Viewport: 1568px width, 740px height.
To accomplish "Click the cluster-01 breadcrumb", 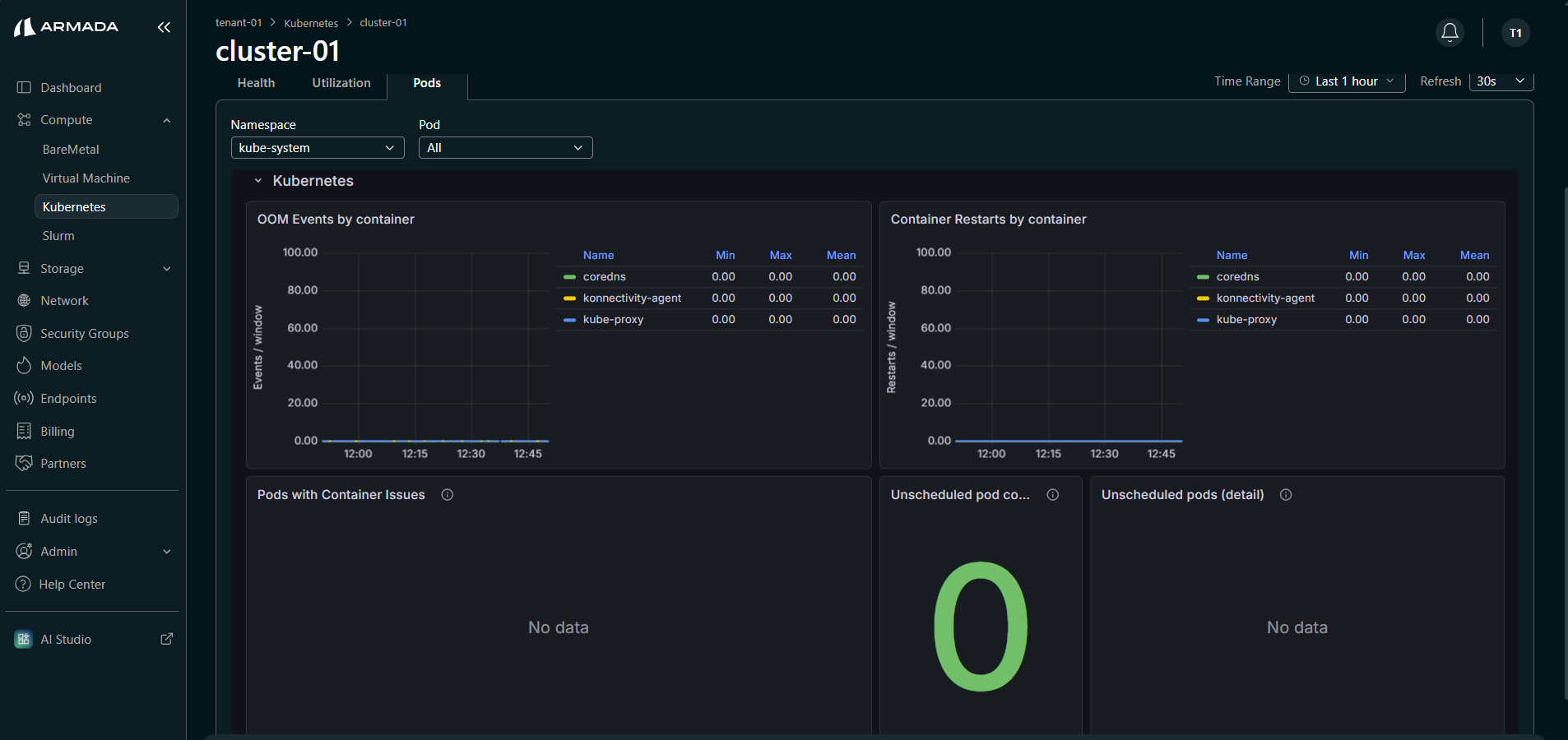I will click(x=383, y=23).
